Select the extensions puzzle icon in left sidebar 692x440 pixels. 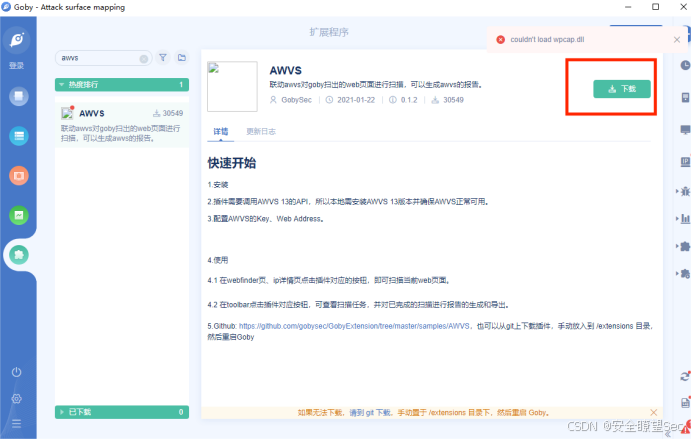(x=19, y=255)
